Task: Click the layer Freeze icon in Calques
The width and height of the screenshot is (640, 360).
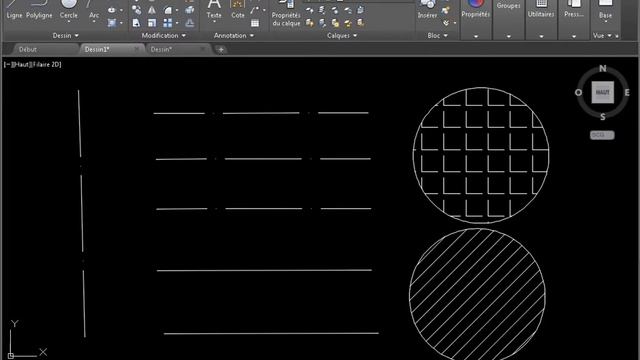Action: pos(335,10)
